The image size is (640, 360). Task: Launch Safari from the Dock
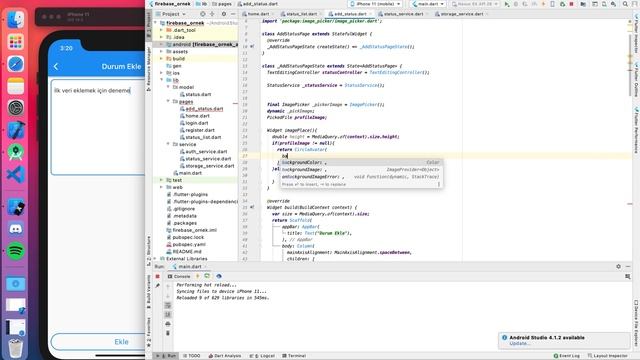pyautogui.click(x=16, y=64)
